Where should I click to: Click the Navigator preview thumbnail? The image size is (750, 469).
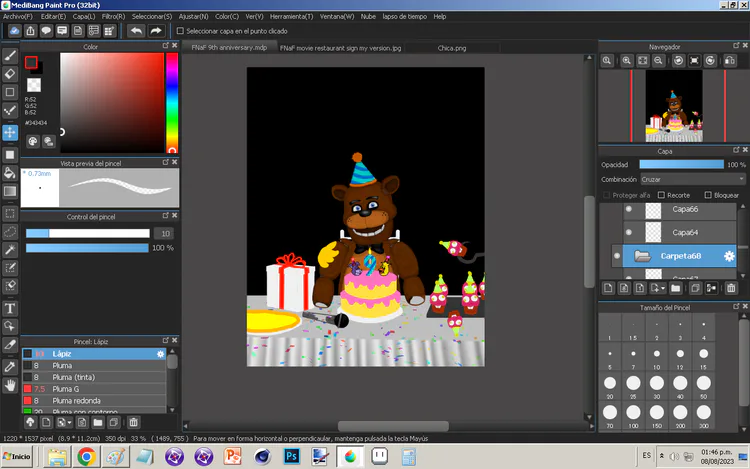pyautogui.click(x=674, y=106)
